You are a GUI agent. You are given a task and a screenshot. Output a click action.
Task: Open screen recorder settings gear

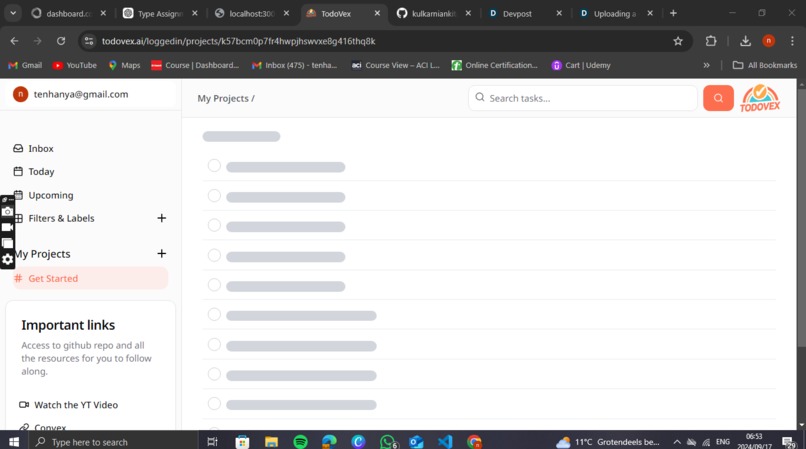coord(7,259)
